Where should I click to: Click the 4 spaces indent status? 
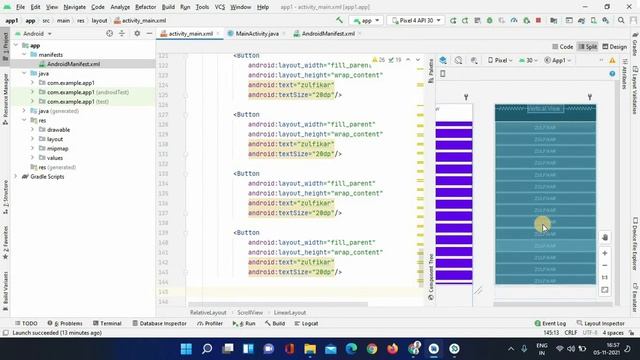point(613,333)
